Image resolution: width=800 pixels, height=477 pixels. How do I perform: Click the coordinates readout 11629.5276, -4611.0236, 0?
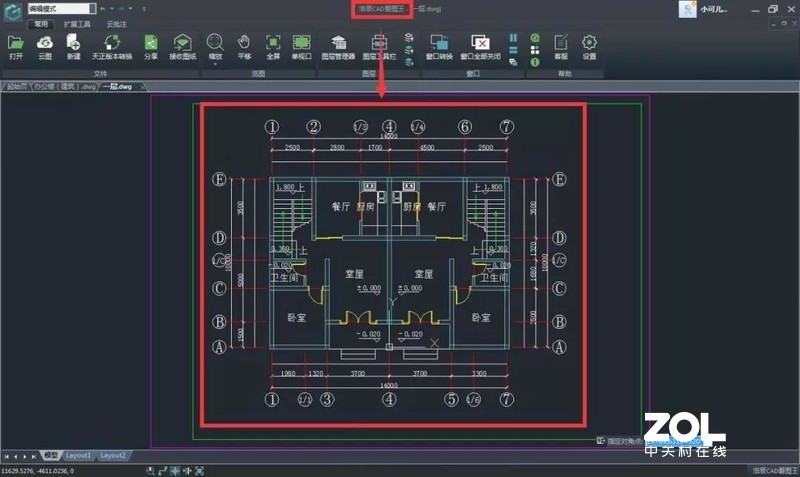pos(38,471)
